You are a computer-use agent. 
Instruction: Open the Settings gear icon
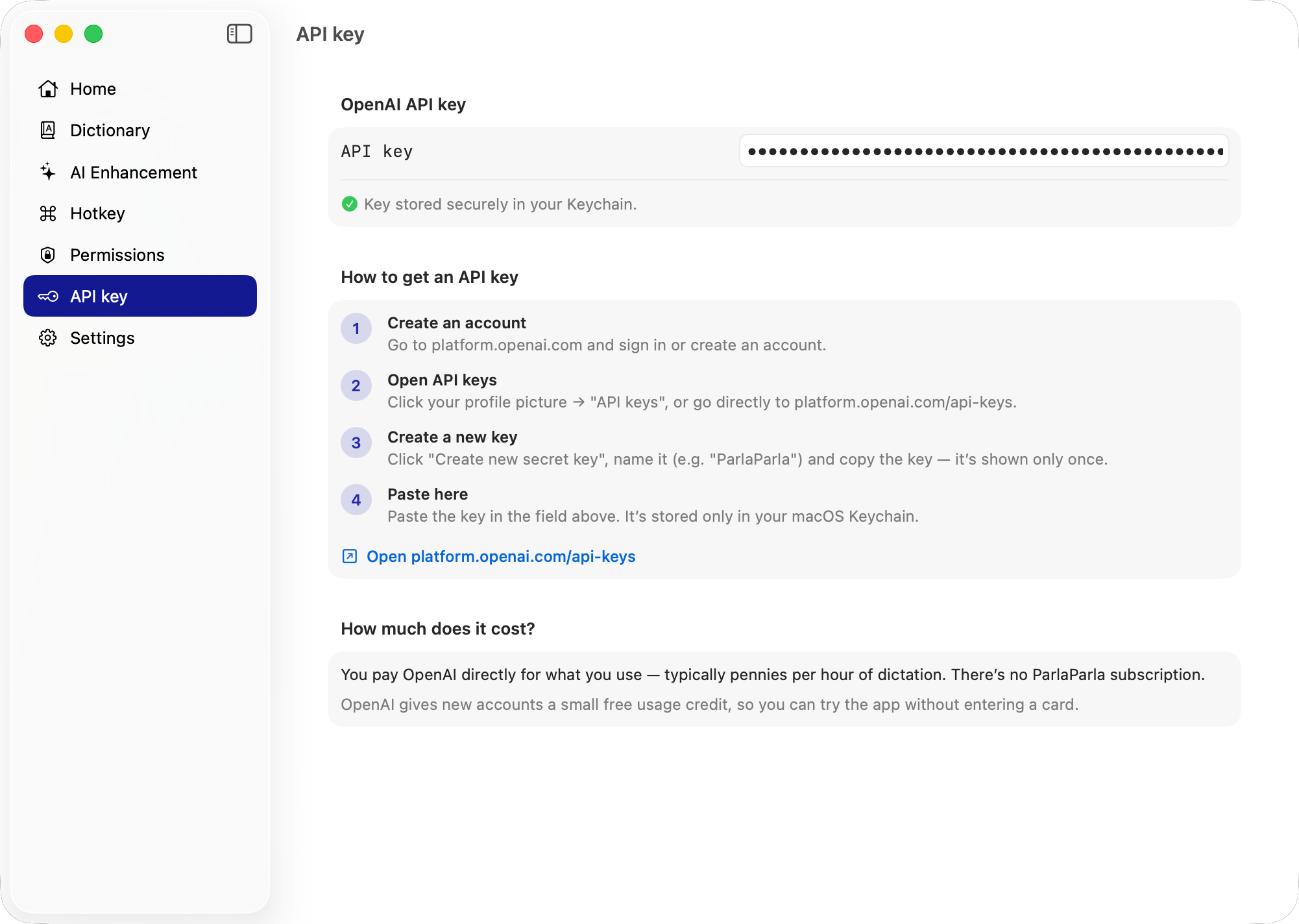coord(49,337)
